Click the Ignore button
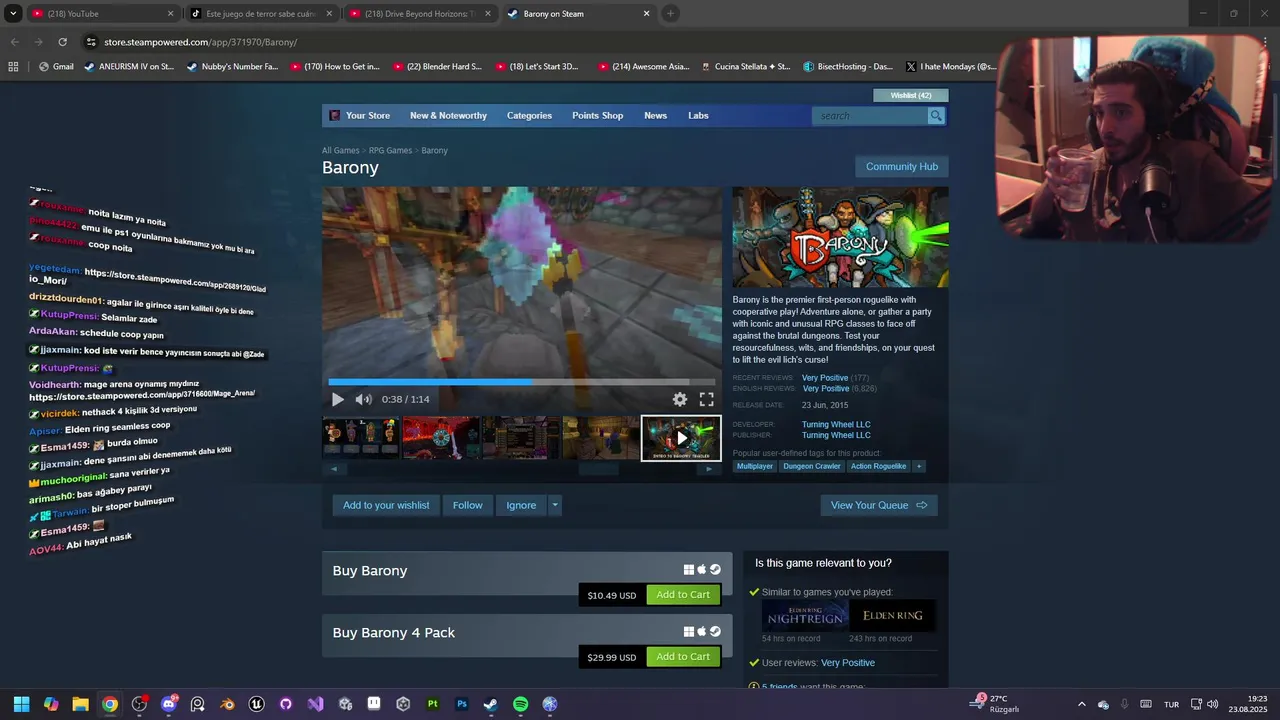This screenshot has height=720, width=1280. coord(521,505)
